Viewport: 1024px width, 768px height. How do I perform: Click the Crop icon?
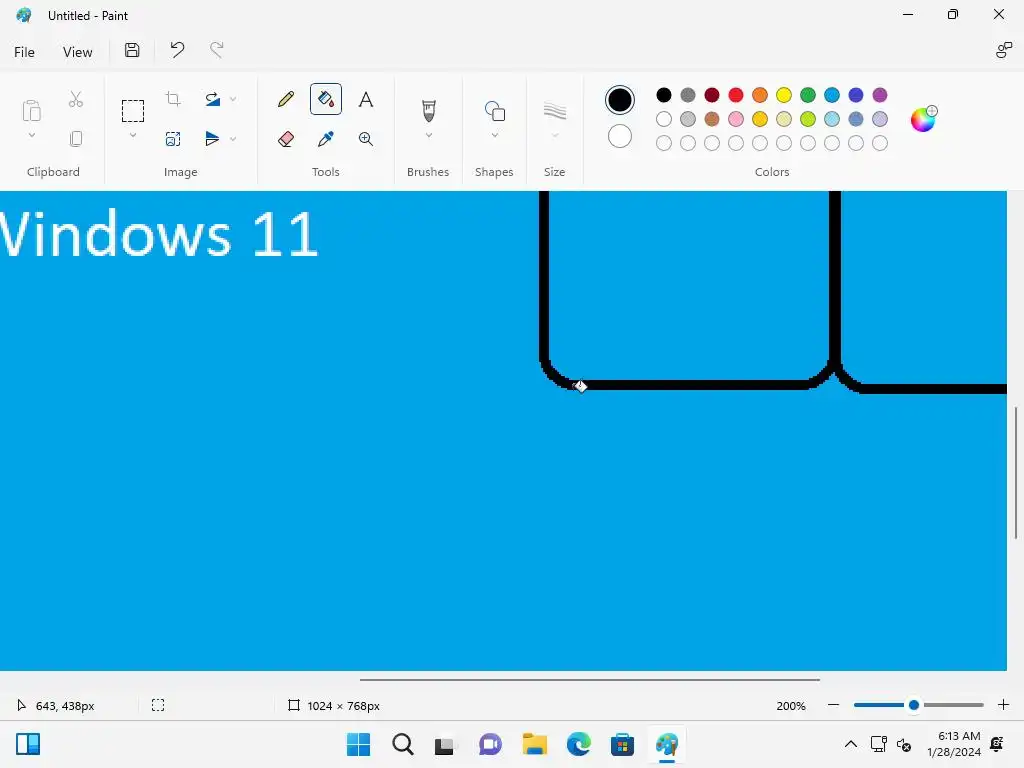pyautogui.click(x=173, y=99)
